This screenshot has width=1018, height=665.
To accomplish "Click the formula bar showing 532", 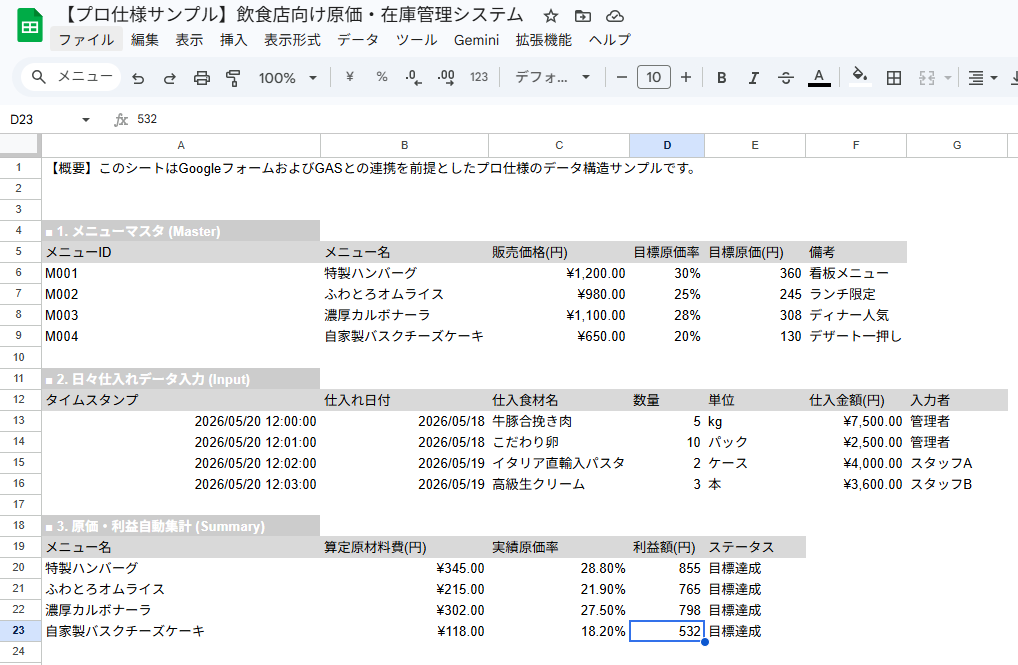I will (571, 119).
